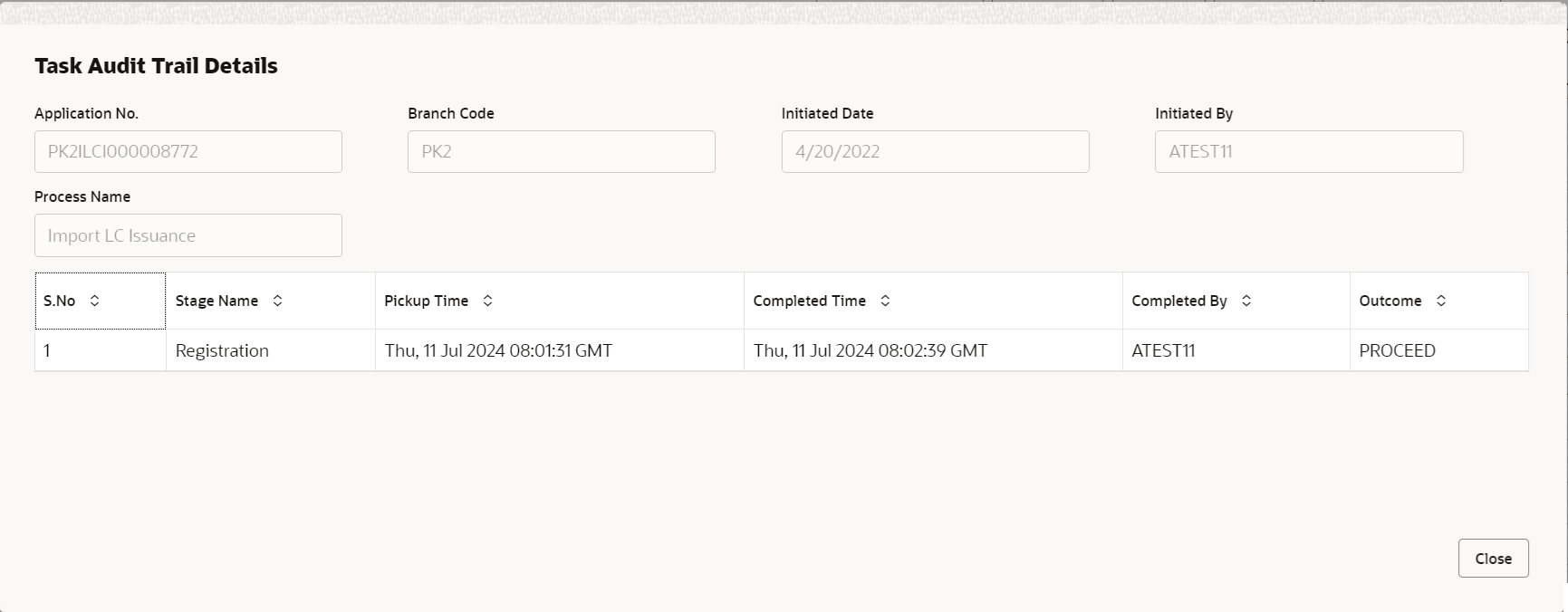Click the pickup time of Registration stage
The width and height of the screenshot is (1568, 612).
[498, 350]
